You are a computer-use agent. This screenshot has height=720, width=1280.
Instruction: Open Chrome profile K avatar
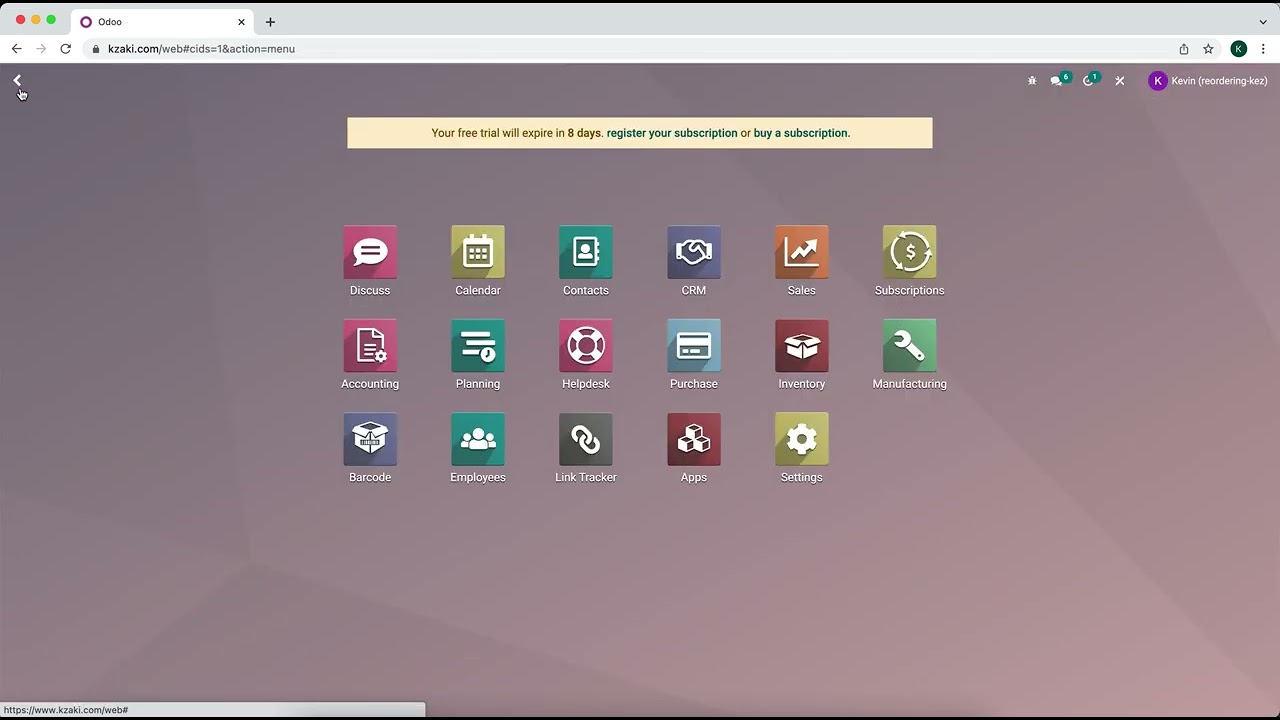[x=1239, y=49]
